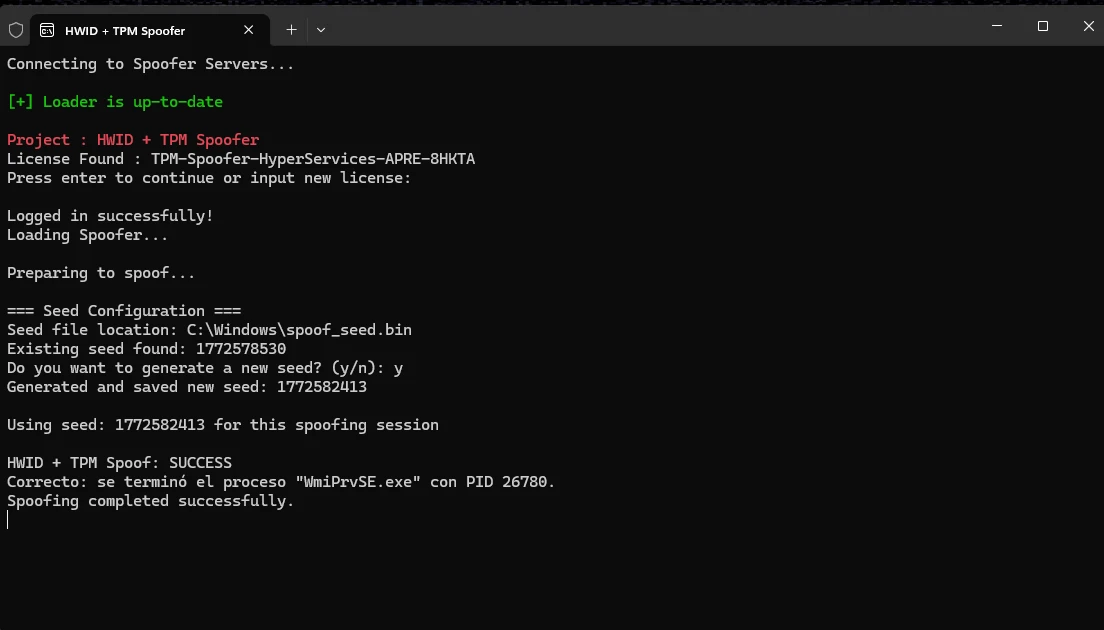Click the 'Existing seed found' number 1772578530

tap(241, 349)
